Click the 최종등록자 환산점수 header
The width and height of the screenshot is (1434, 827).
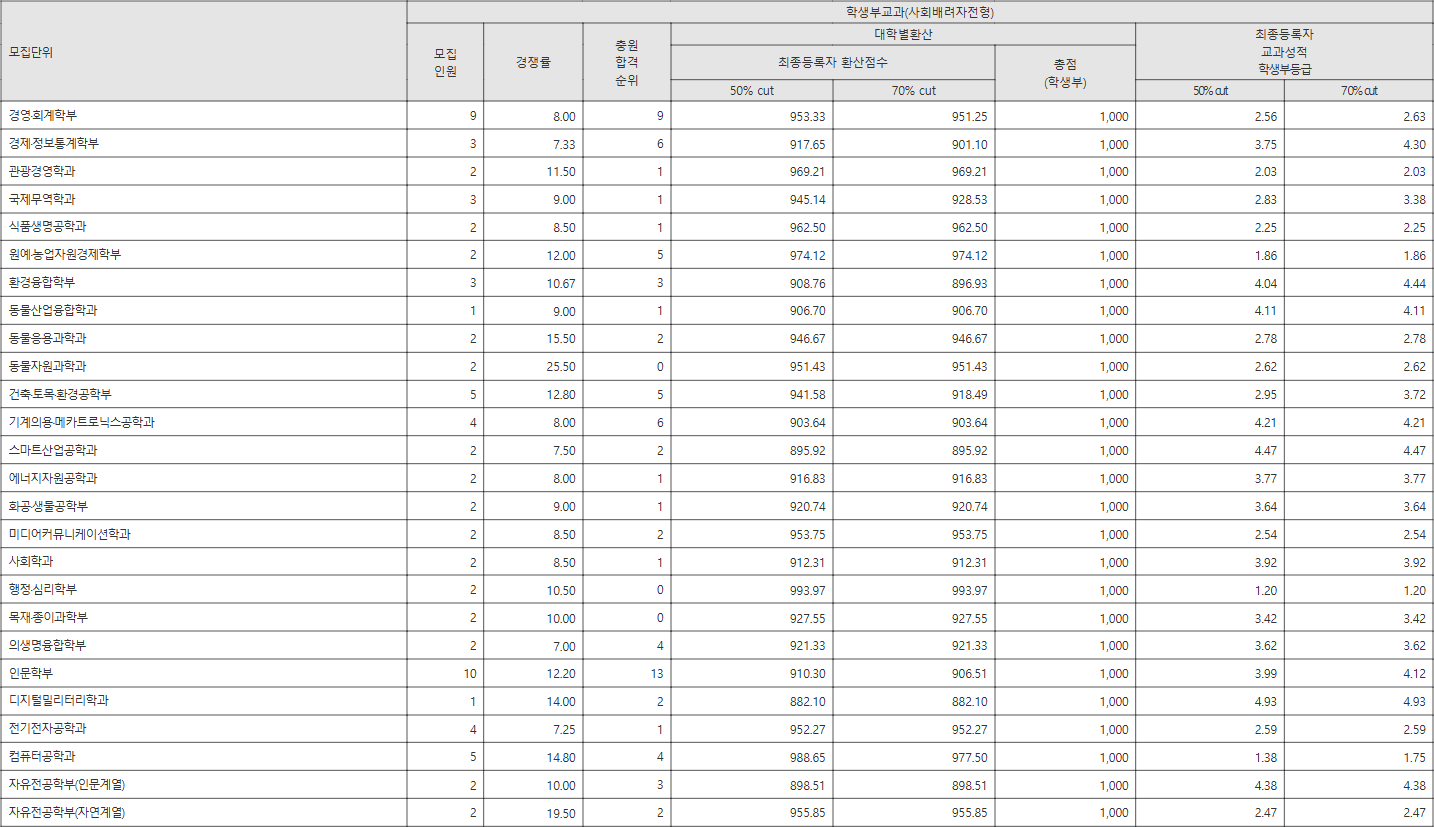click(832, 62)
